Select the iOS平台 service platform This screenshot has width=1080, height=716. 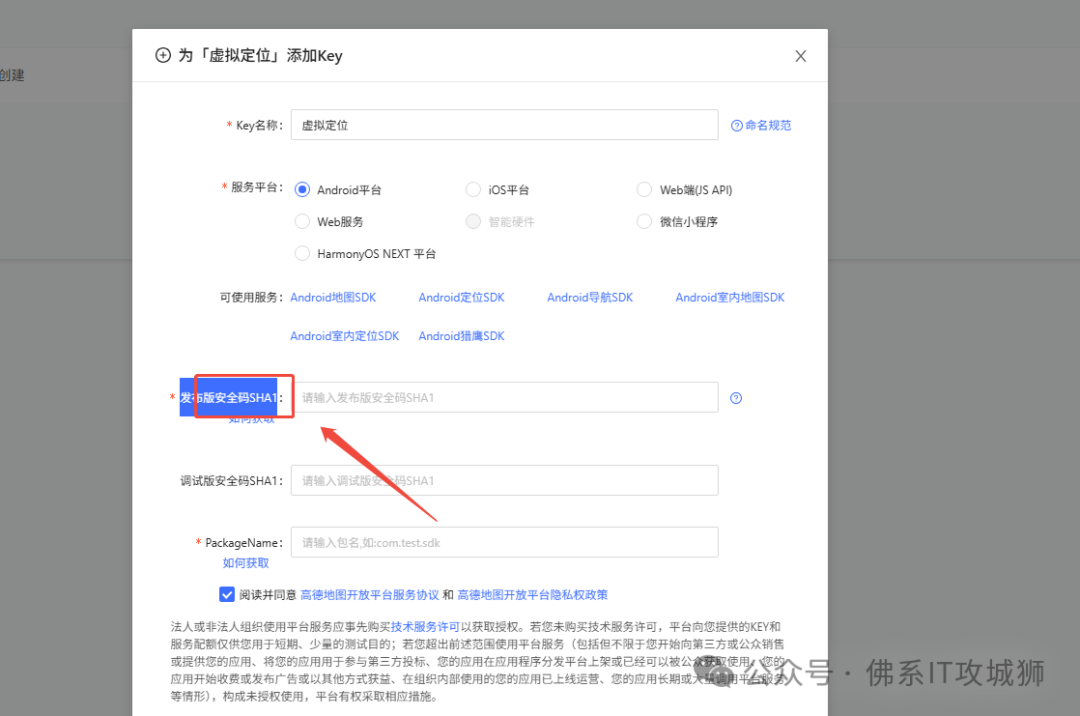[x=472, y=189]
